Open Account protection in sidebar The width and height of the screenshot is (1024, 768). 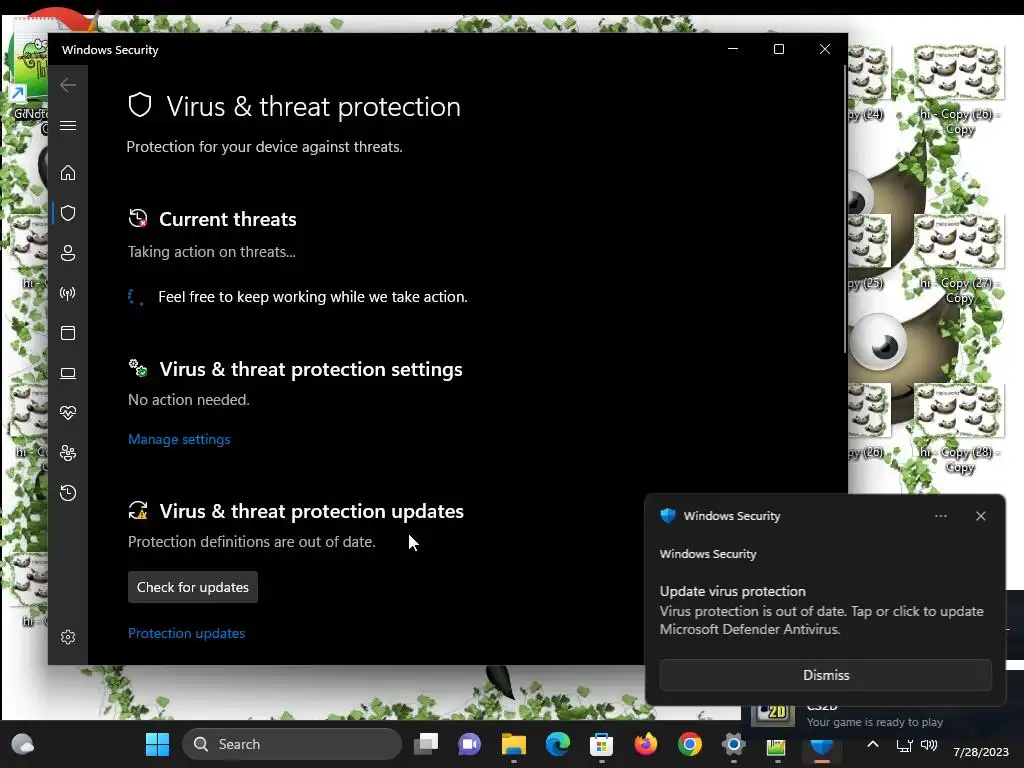pyautogui.click(x=68, y=253)
